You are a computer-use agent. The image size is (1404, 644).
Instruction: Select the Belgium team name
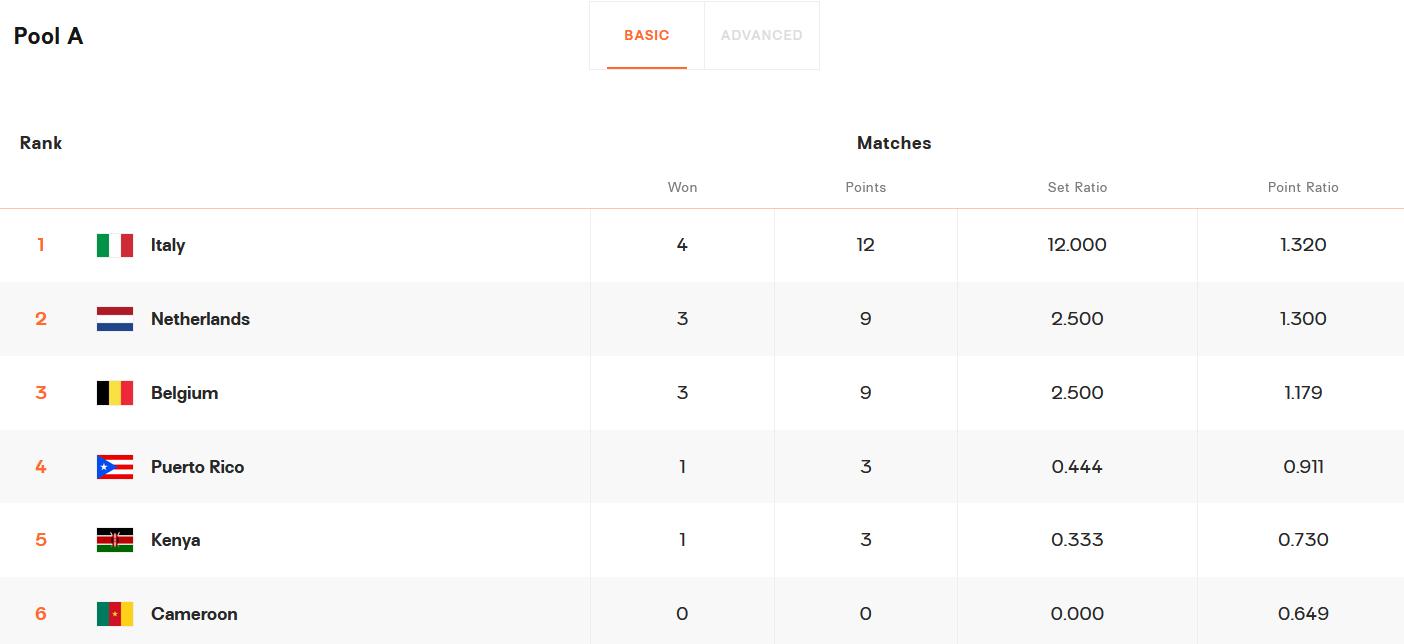(x=184, y=393)
